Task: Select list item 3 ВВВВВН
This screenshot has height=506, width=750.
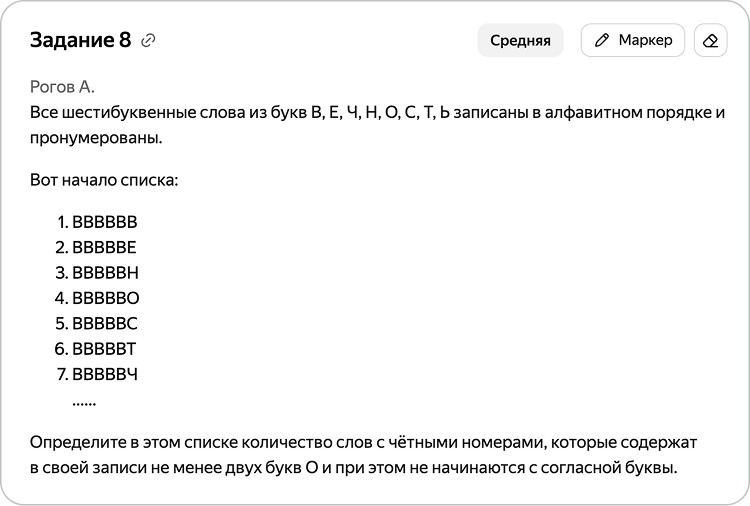Action: coord(97,273)
